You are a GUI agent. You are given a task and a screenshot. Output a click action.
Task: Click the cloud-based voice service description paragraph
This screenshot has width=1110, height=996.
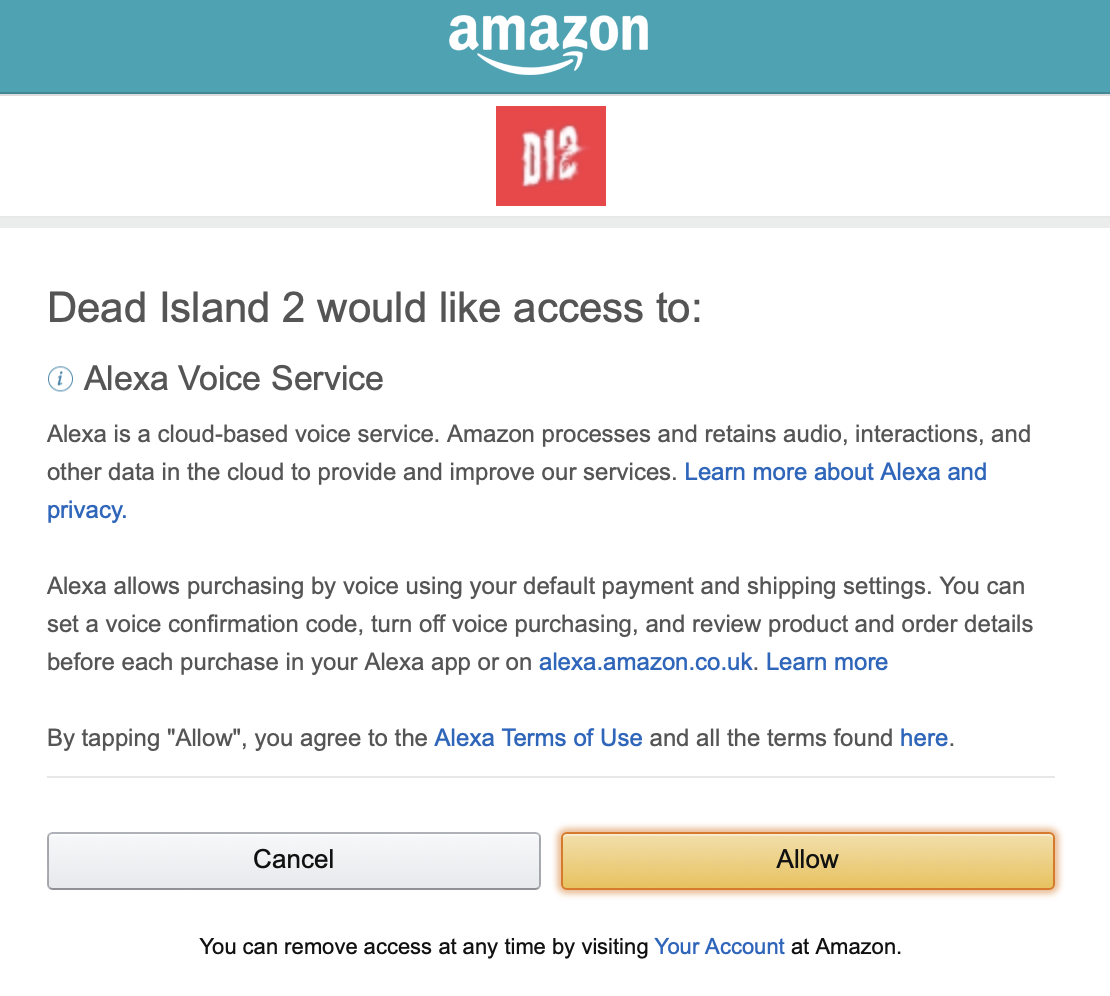point(539,471)
